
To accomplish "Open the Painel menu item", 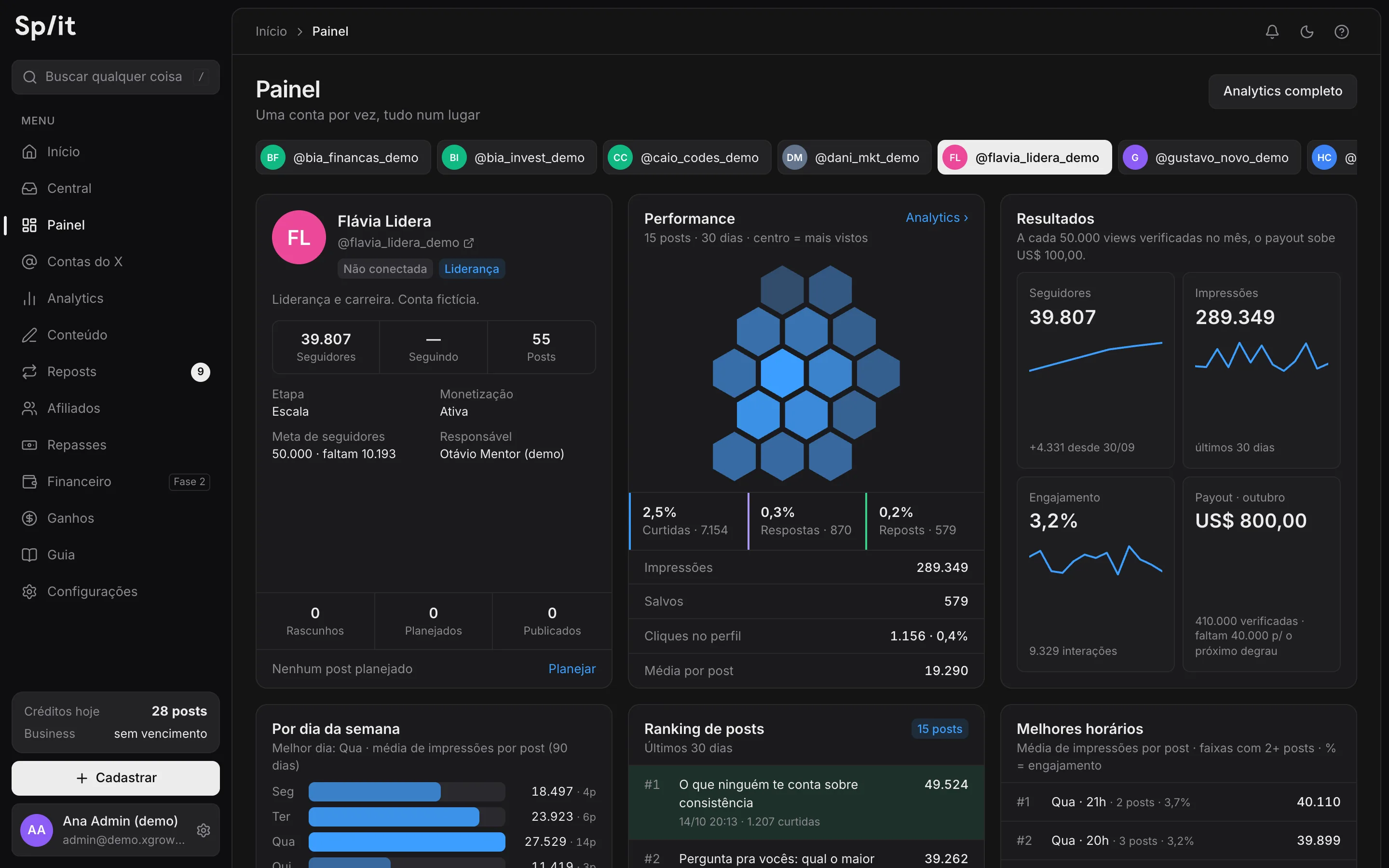I will tap(115, 225).
